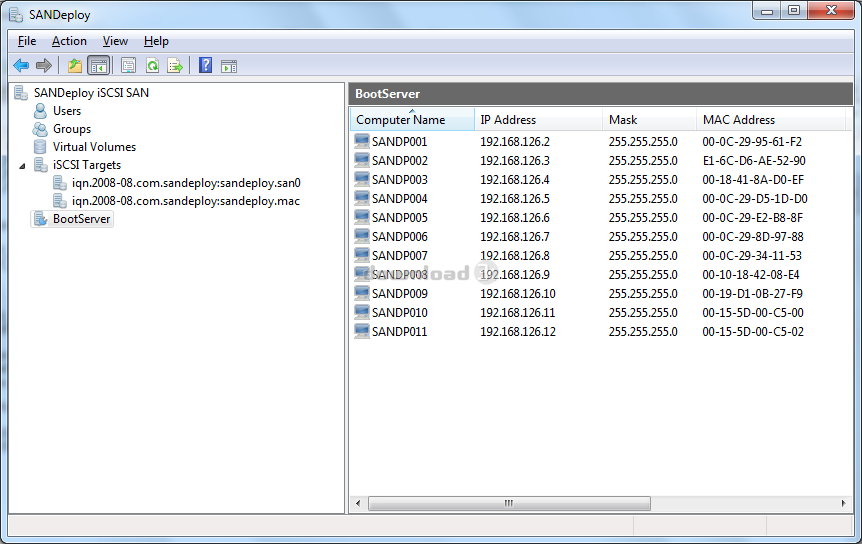Click the BootServer tree icon
This screenshot has height=544, width=862.
[41, 219]
